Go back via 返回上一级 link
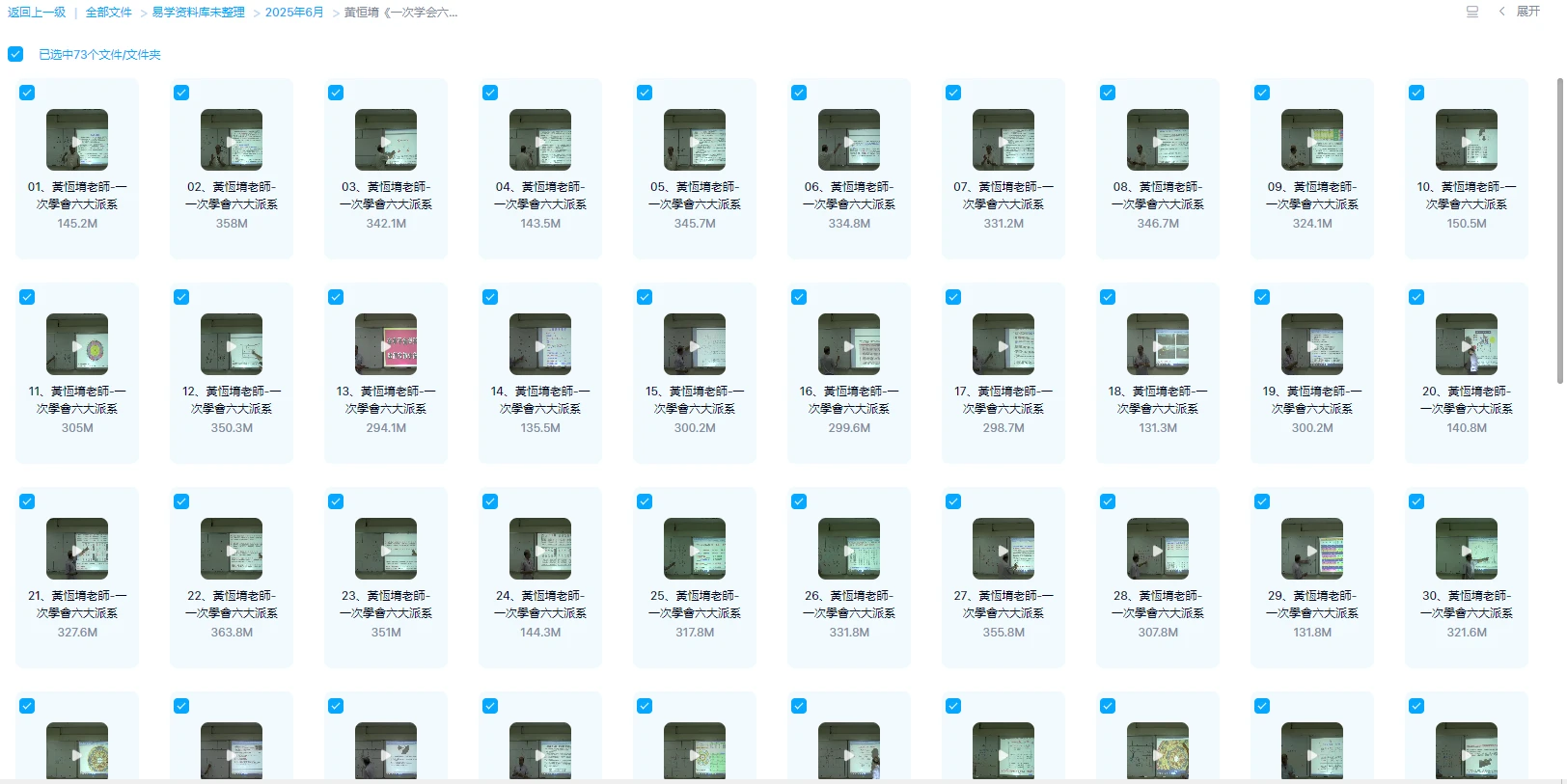The height and width of the screenshot is (784, 1567). (x=37, y=13)
